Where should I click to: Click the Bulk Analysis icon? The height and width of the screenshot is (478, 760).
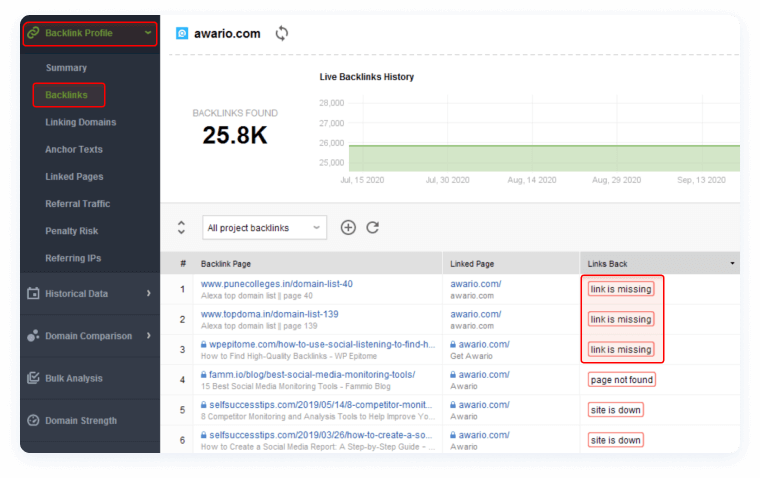[x=33, y=378]
